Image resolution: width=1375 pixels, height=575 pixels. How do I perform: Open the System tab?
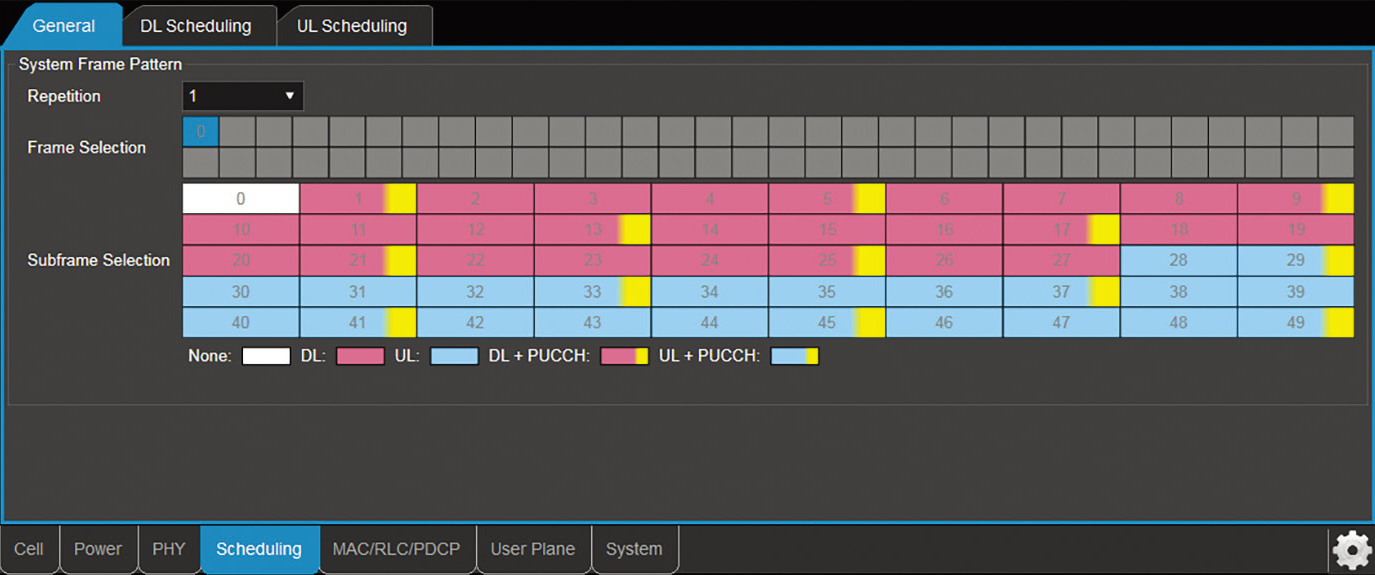[634, 549]
